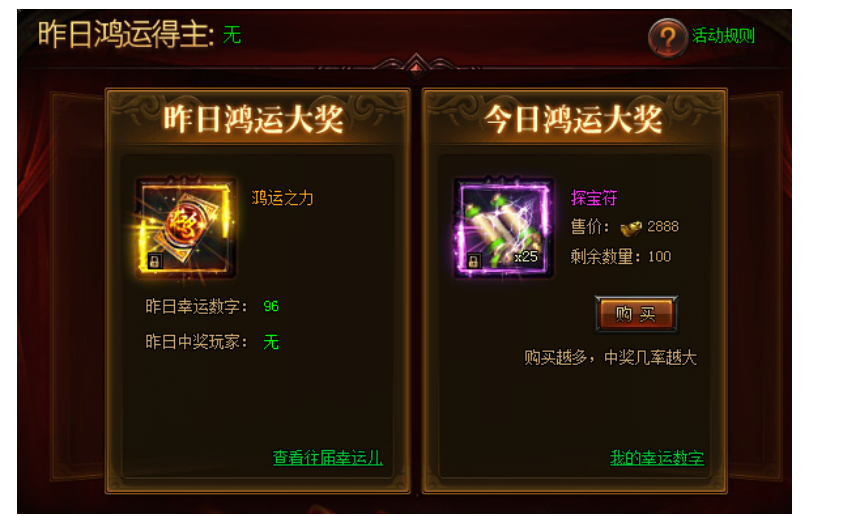Open the 活动规则 activity rules link

(x=723, y=36)
